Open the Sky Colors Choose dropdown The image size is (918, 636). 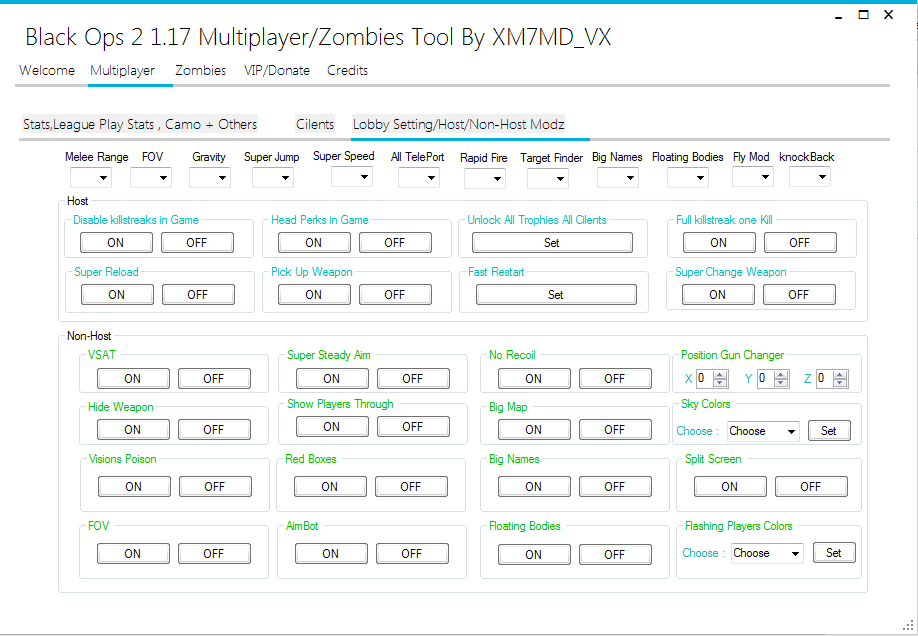point(763,432)
